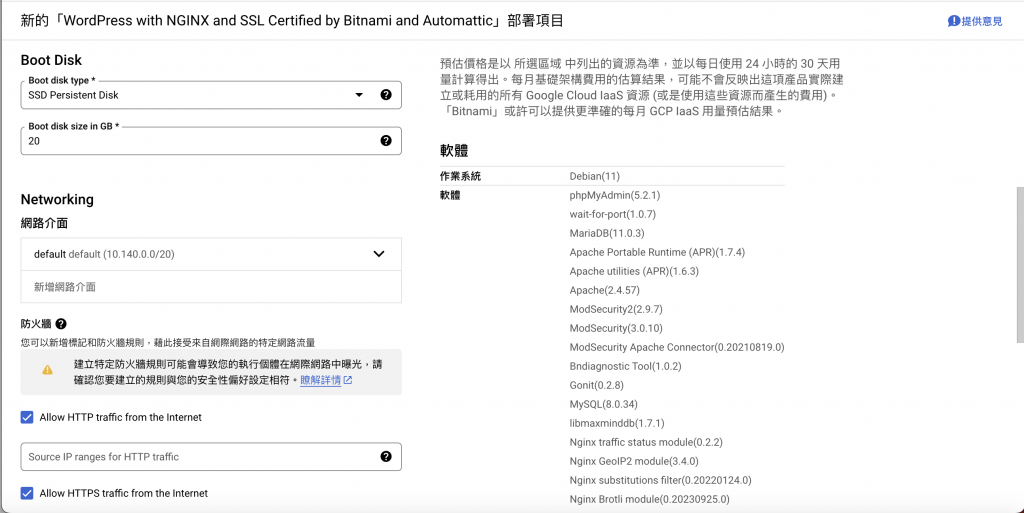Click the vertical scrollbar on the right
The height and width of the screenshot is (513, 1024).
(1019, 264)
